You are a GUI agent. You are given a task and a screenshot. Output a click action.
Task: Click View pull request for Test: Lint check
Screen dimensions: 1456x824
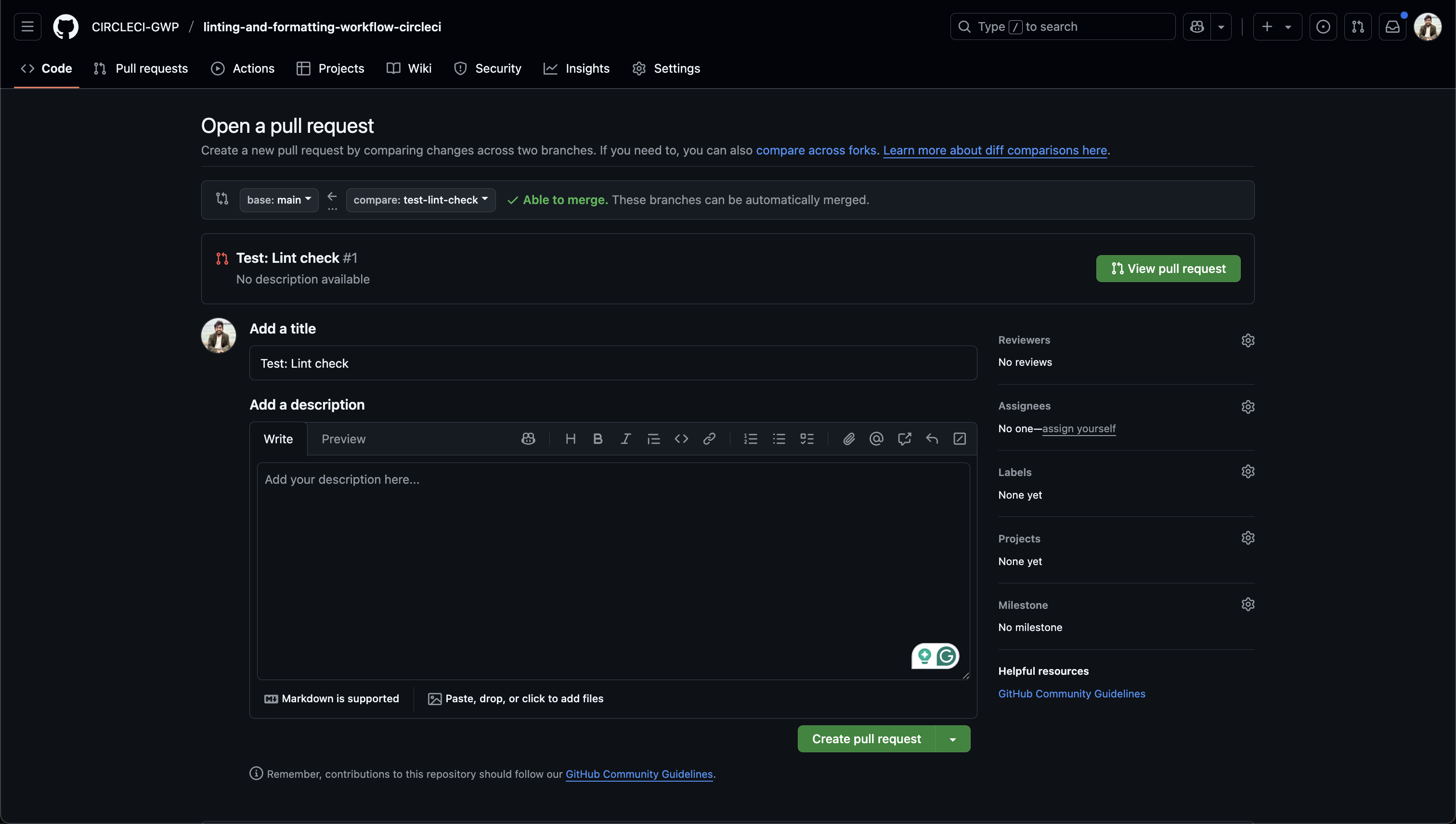pos(1168,268)
